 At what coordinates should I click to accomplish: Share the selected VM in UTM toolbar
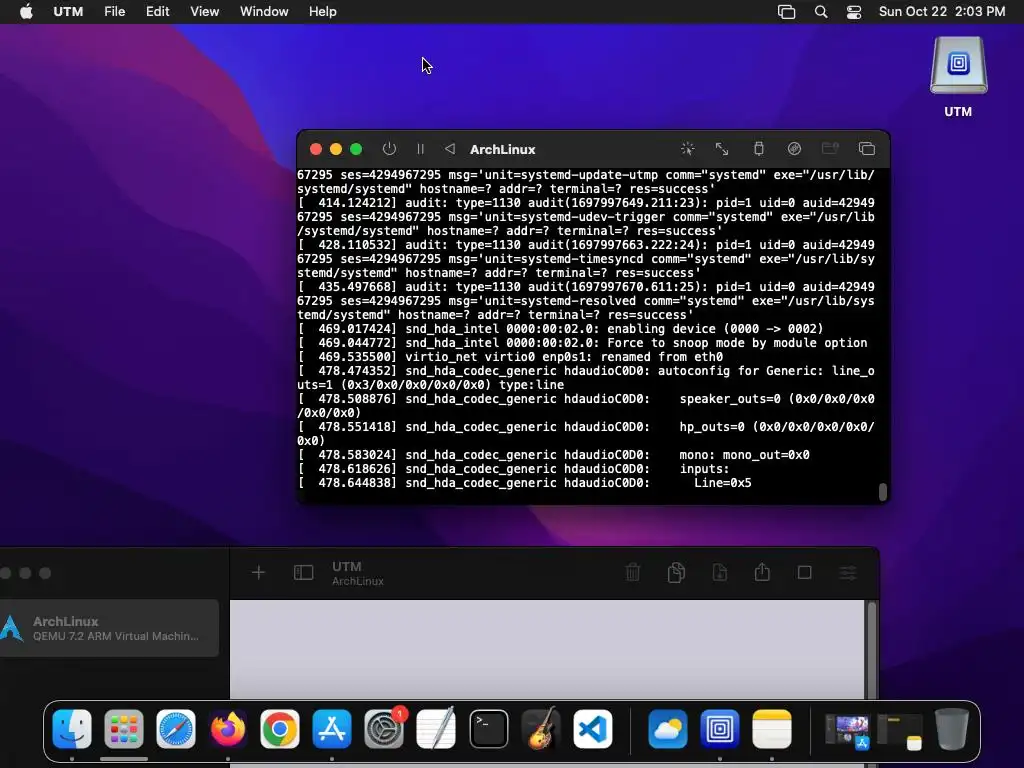coord(762,572)
